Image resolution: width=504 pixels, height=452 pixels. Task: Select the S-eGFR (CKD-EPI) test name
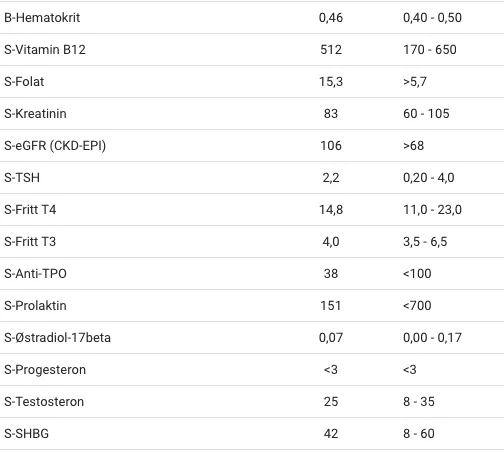click(x=55, y=146)
